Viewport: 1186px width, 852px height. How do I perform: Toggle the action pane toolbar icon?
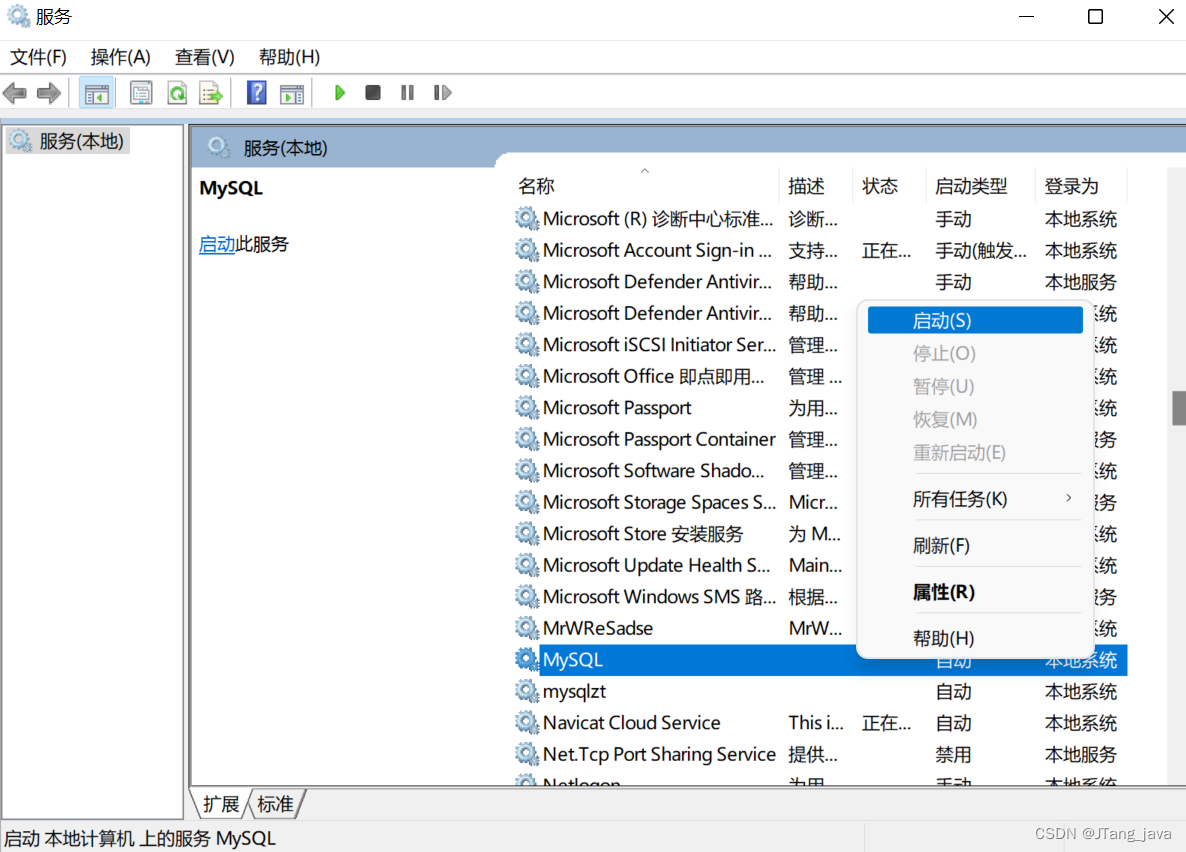(292, 94)
